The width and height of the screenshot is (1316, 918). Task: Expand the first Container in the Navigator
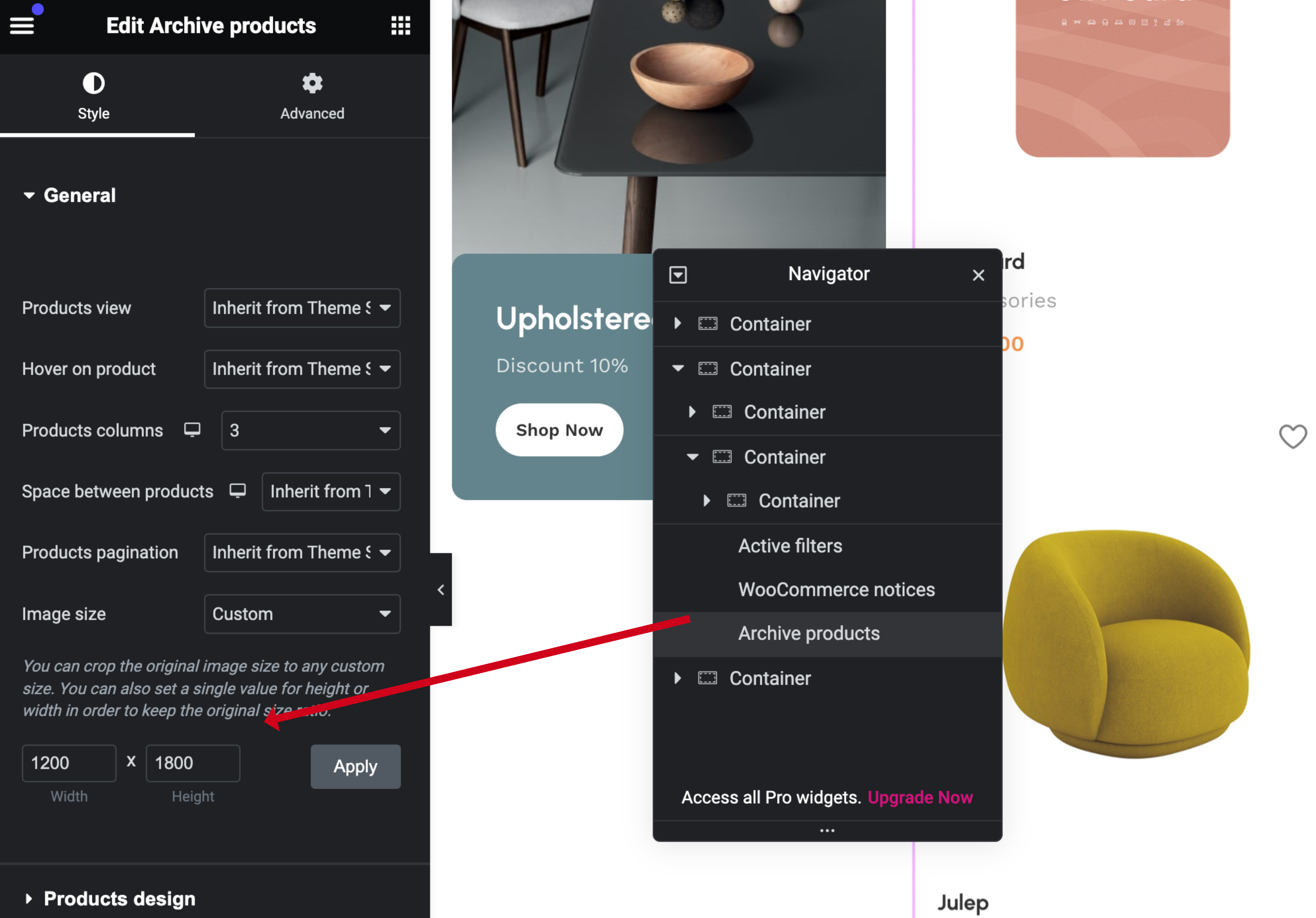(677, 323)
